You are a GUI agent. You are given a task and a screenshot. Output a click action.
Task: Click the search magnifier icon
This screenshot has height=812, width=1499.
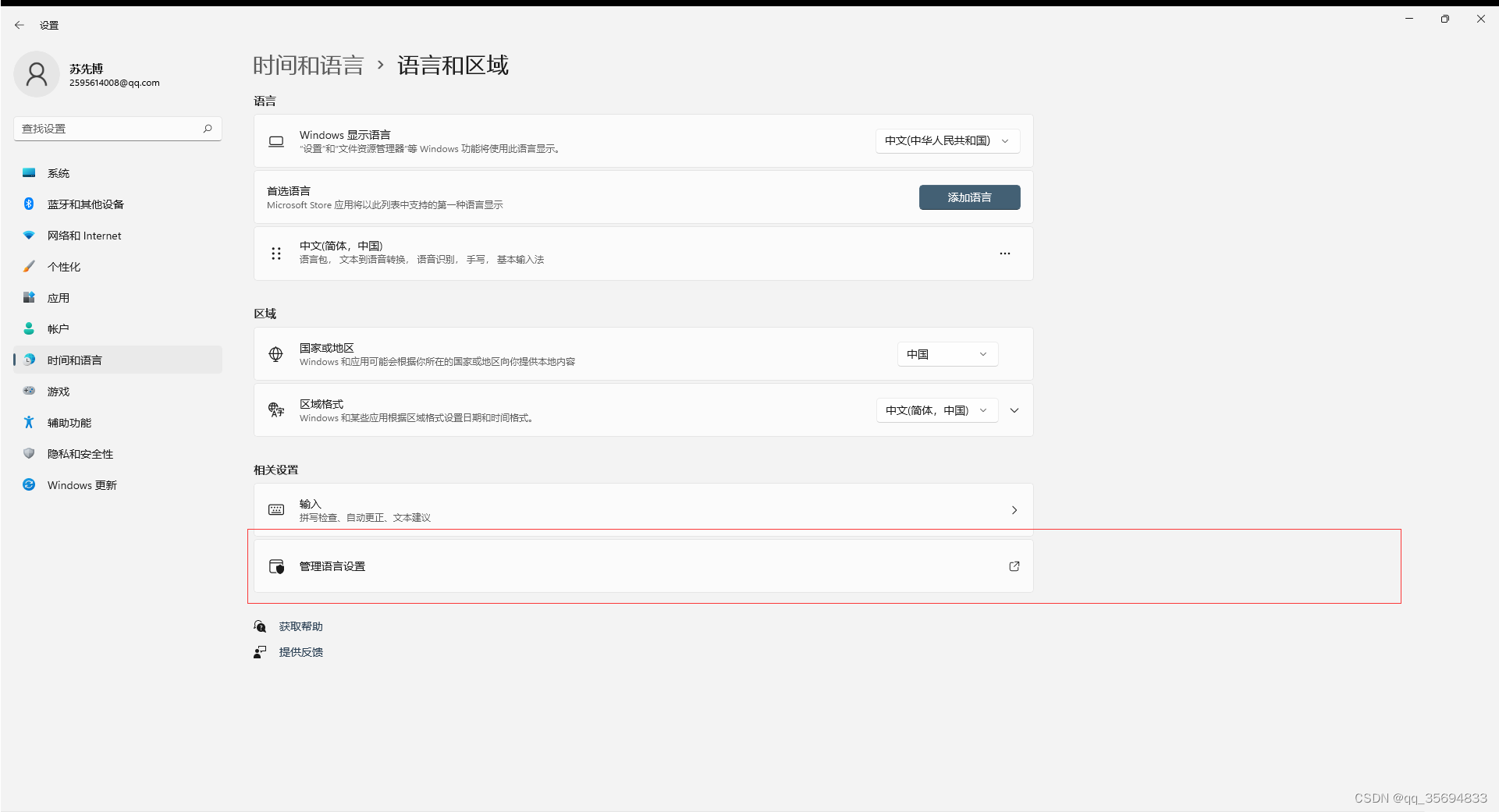pos(208,129)
